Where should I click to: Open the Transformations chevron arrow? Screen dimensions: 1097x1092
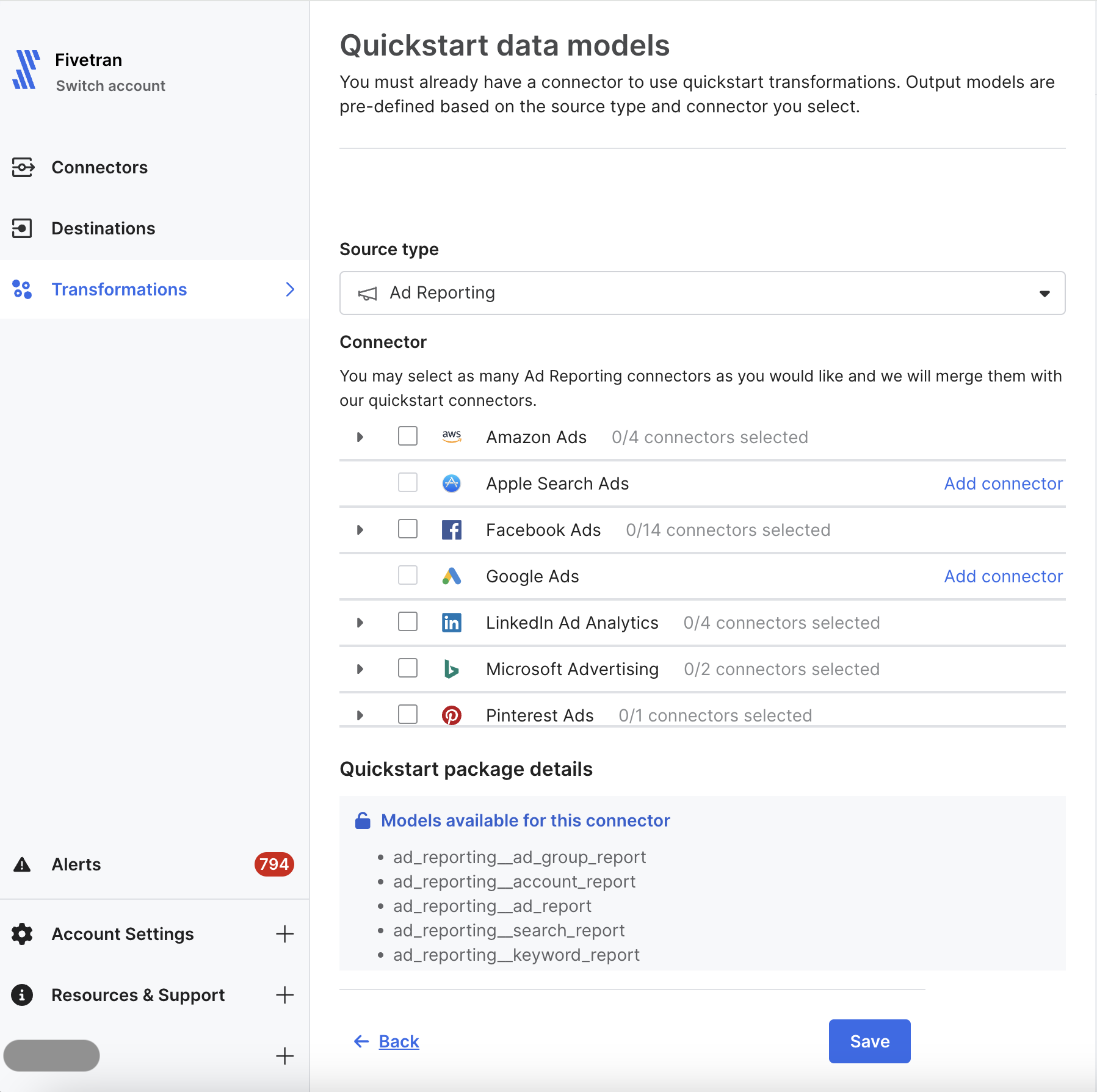(x=290, y=289)
